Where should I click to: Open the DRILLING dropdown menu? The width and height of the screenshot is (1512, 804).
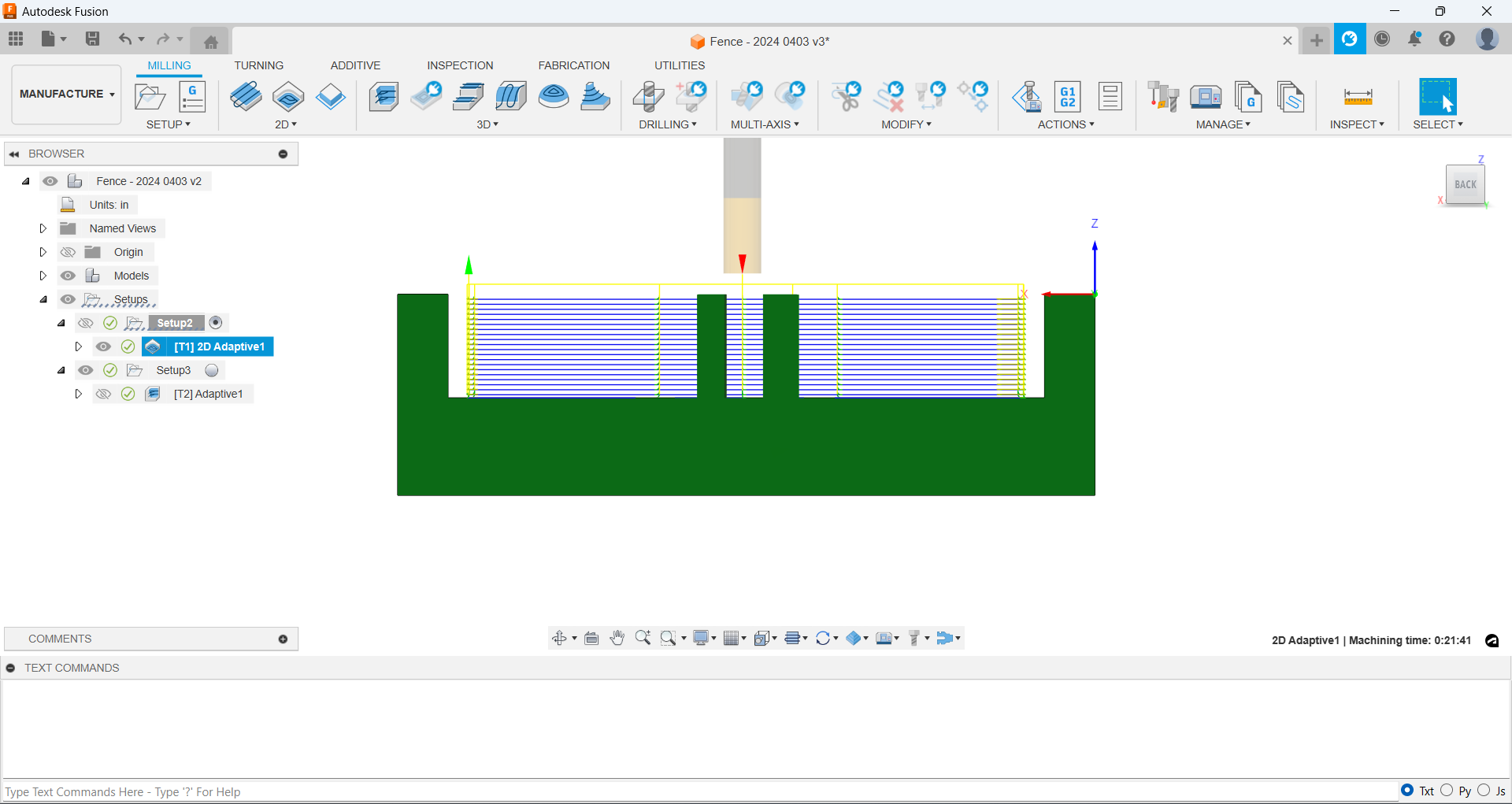668,124
